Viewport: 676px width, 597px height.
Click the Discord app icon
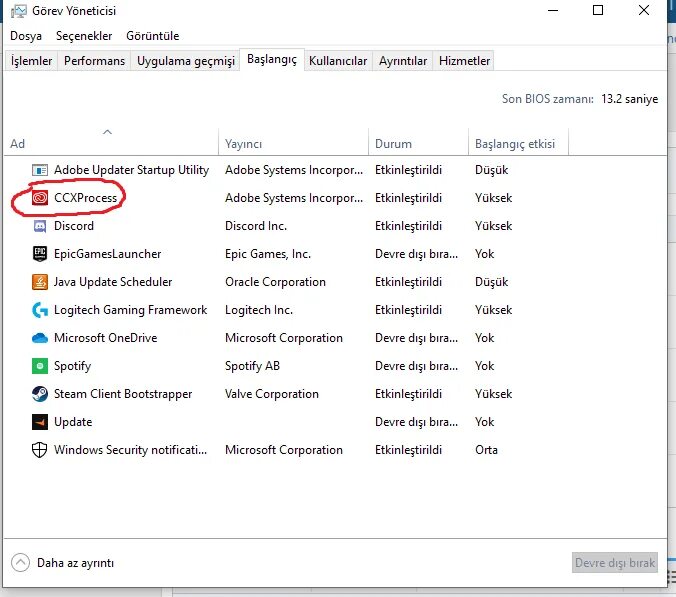click(x=40, y=226)
